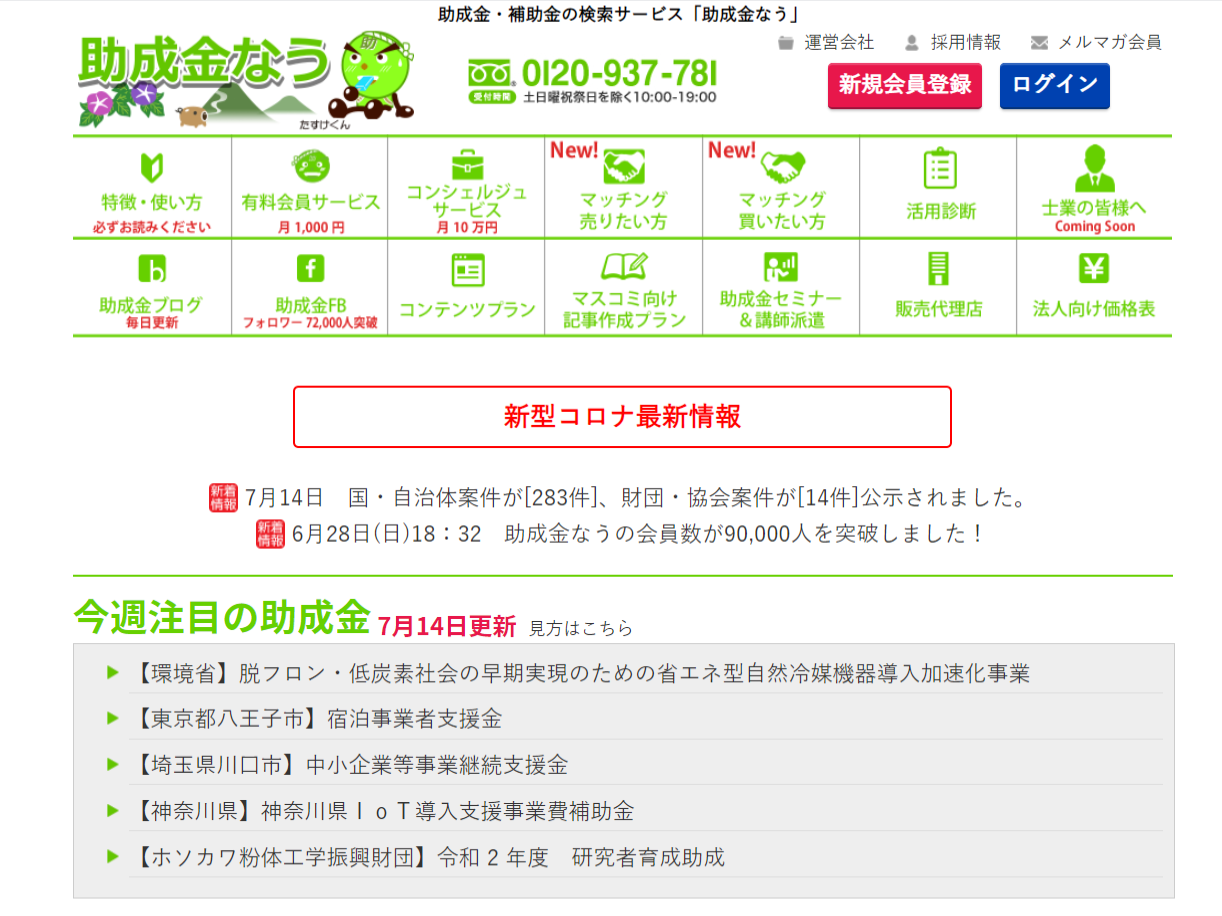Open 東京都八王子市 宿泊事業者支援金 link

(x=316, y=719)
